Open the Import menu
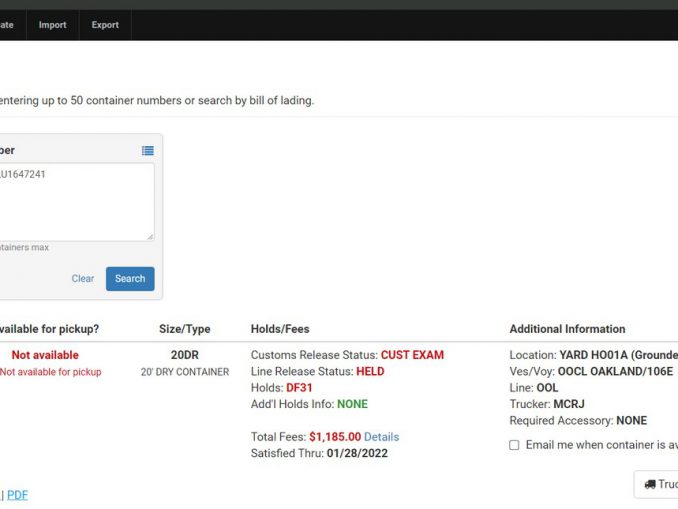 52,25
